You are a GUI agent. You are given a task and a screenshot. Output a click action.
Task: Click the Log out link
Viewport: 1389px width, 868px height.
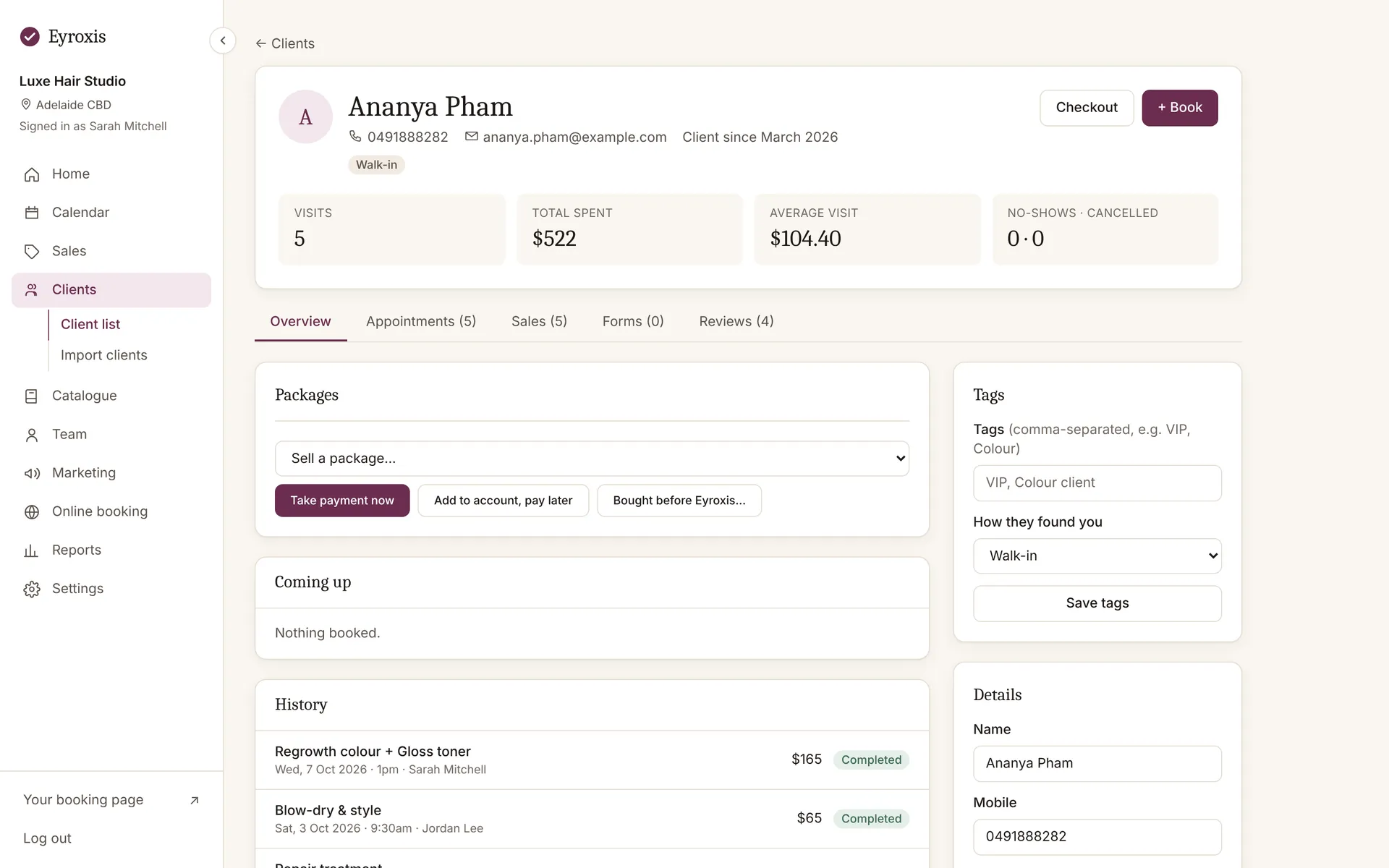[47, 838]
